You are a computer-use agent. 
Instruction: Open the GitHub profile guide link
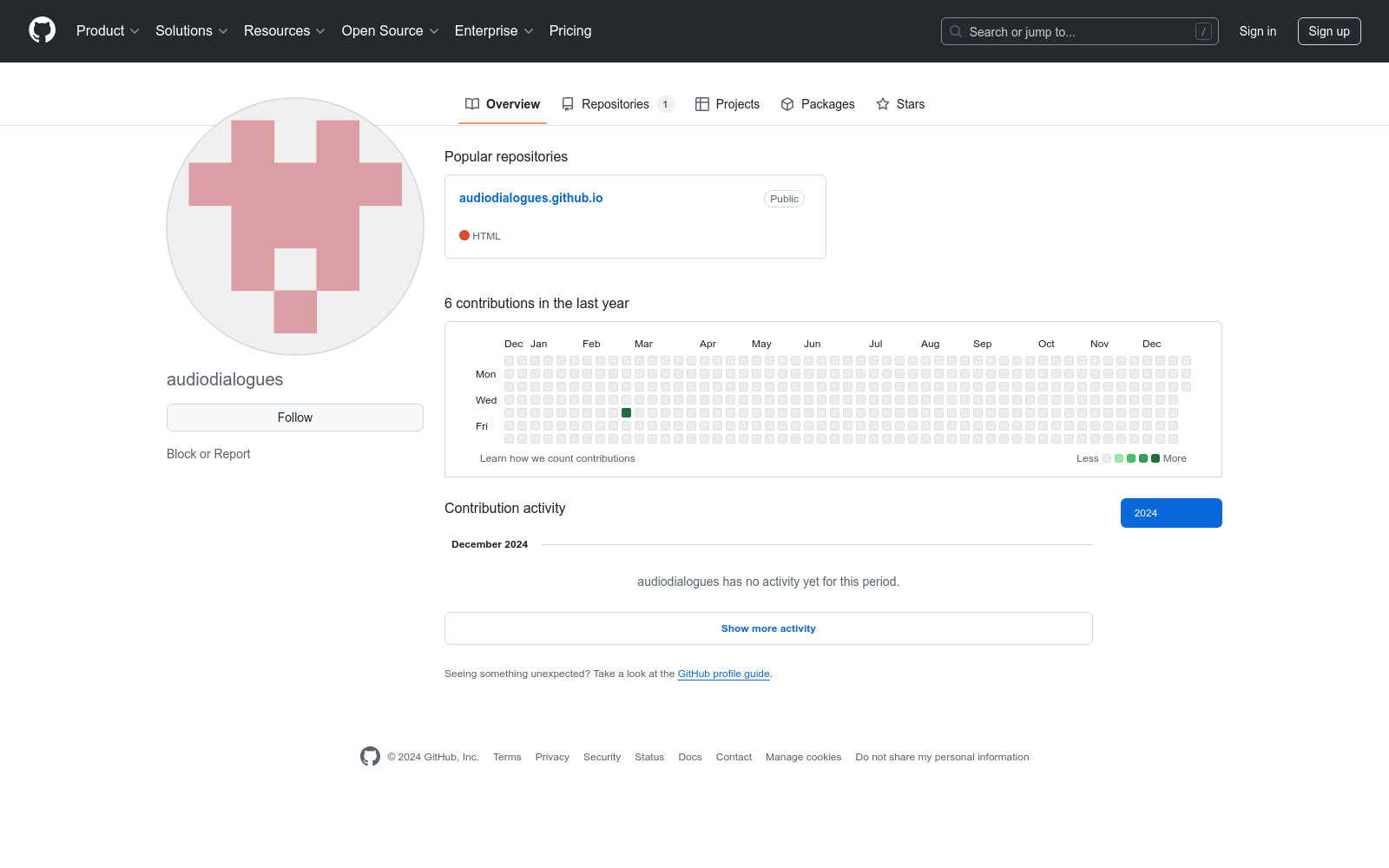pyautogui.click(x=723, y=674)
